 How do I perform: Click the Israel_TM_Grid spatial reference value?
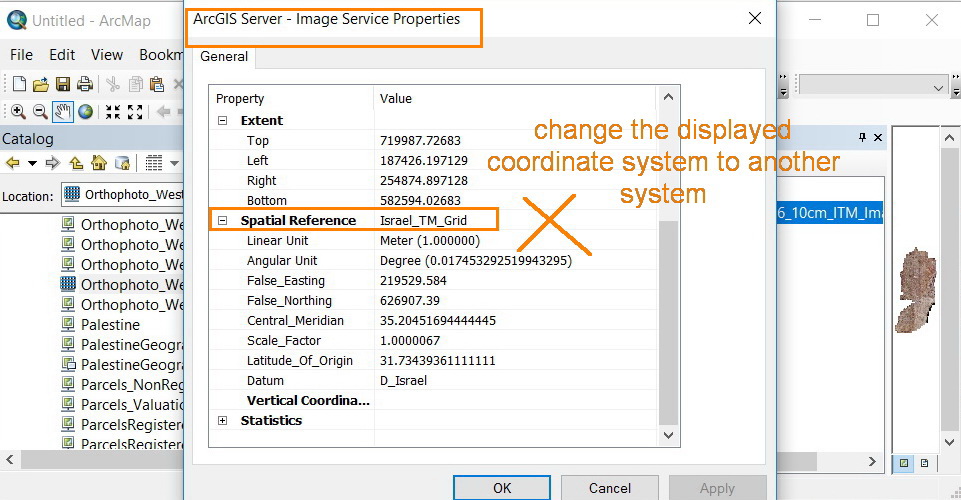point(423,221)
